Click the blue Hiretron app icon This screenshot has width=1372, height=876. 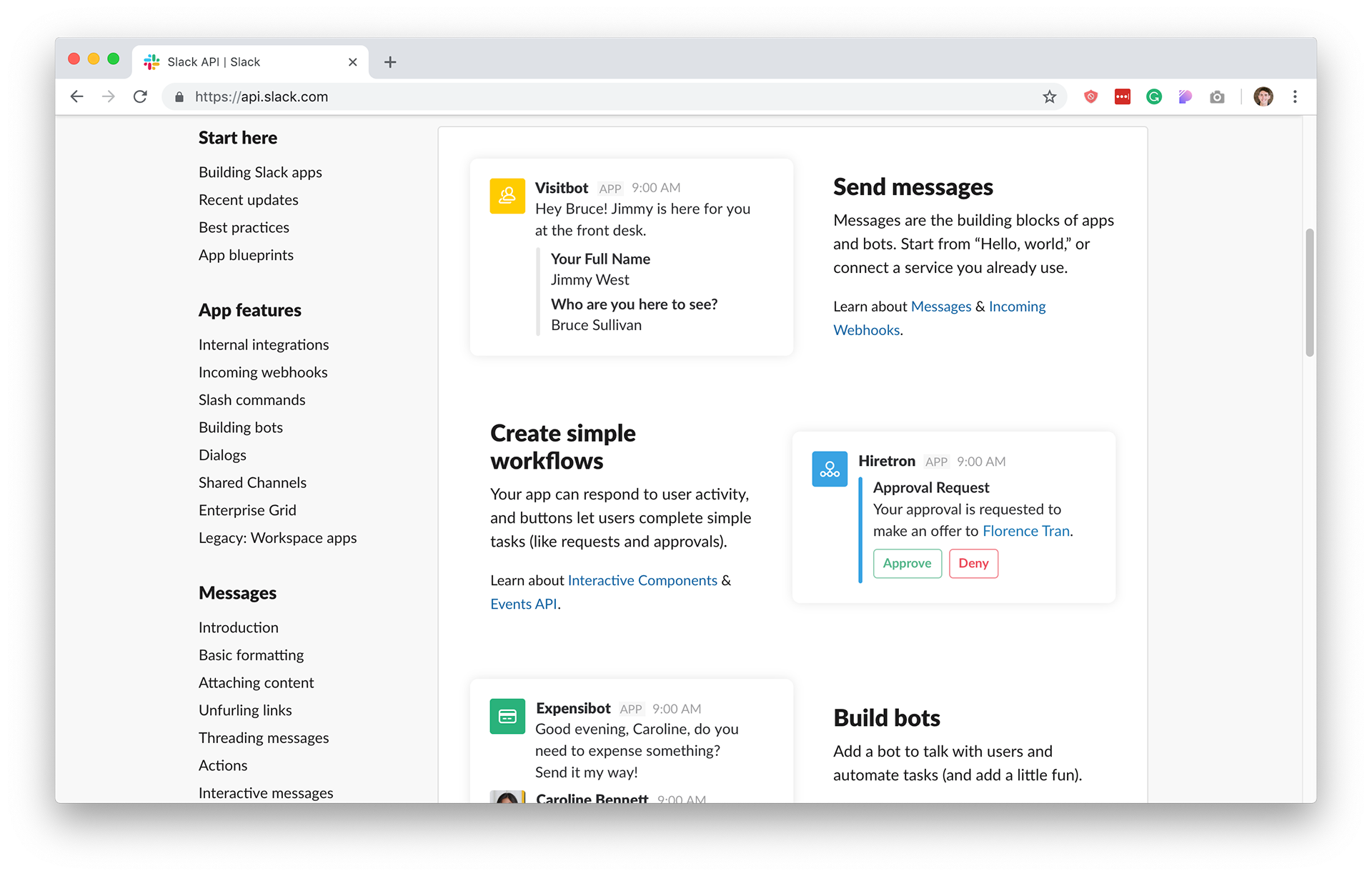tap(830, 469)
